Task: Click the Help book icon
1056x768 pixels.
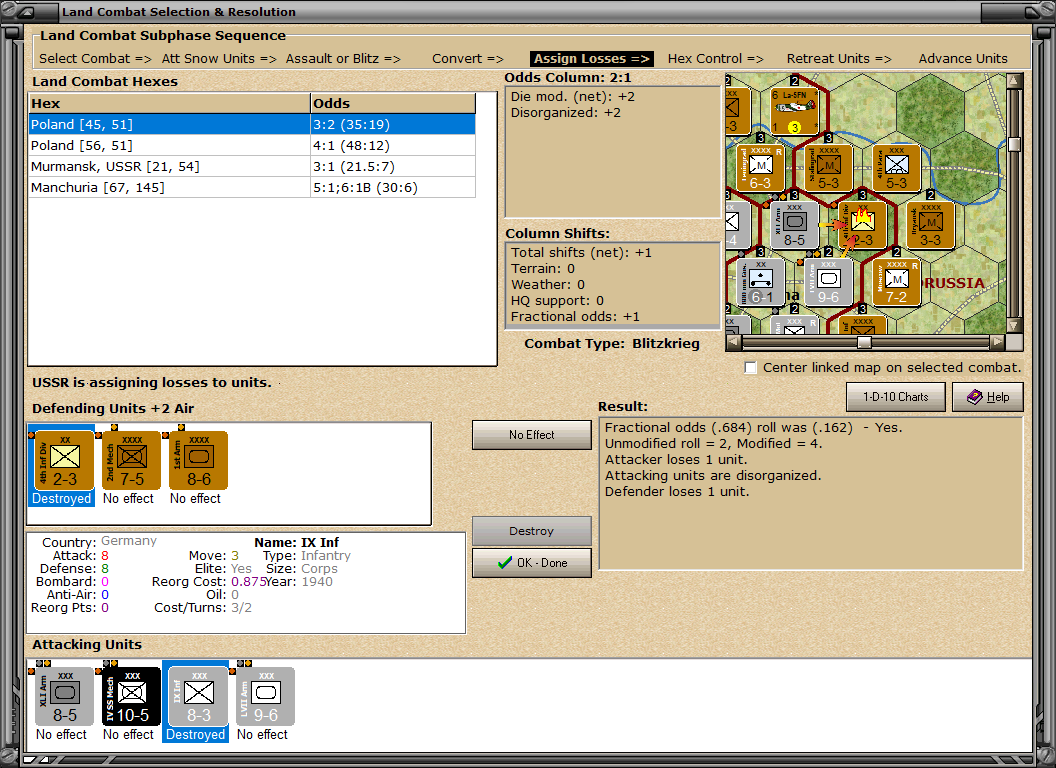Action: tap(975, 397)
